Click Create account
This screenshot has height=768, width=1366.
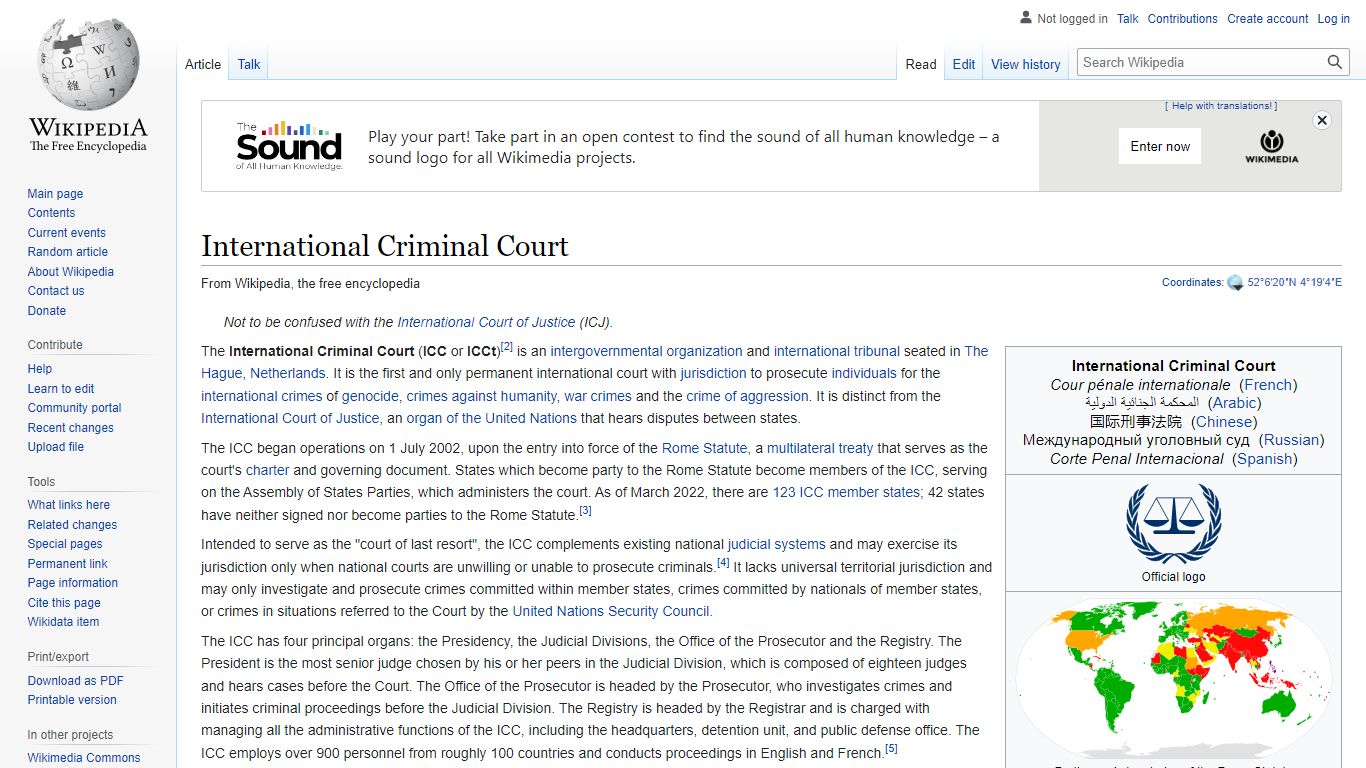1268,19
